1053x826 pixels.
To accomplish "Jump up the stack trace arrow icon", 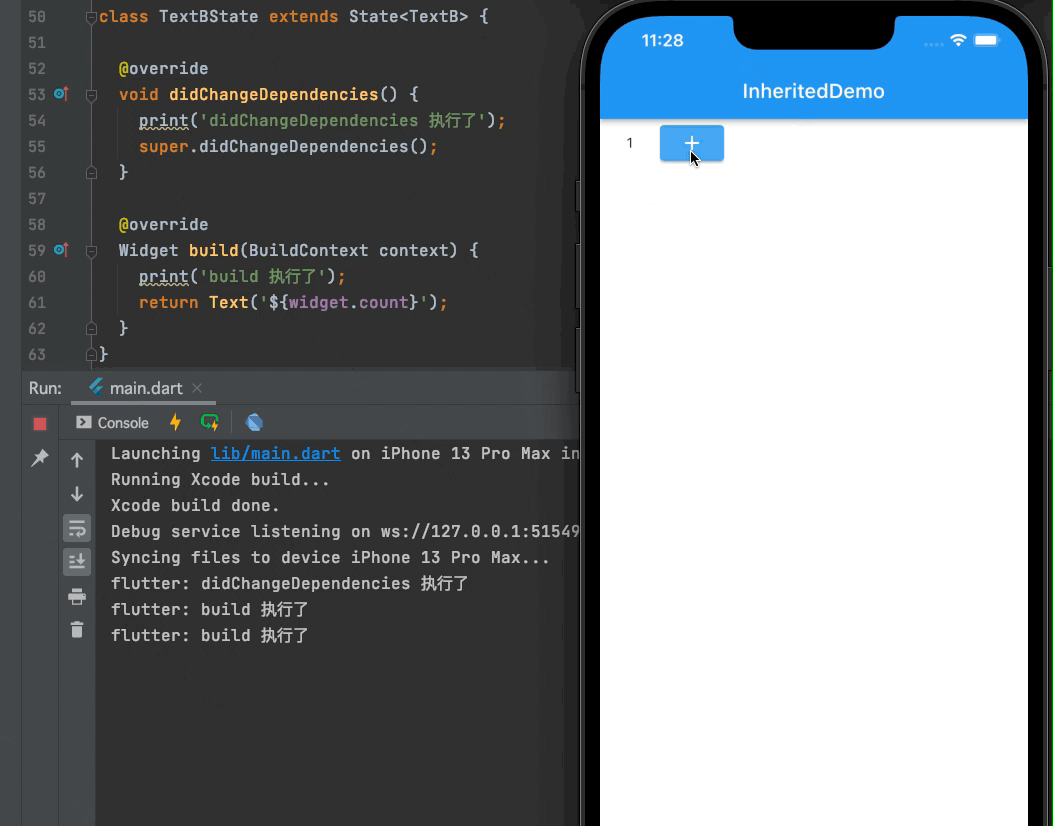I will pyautogui.click(x=77, y=460).
